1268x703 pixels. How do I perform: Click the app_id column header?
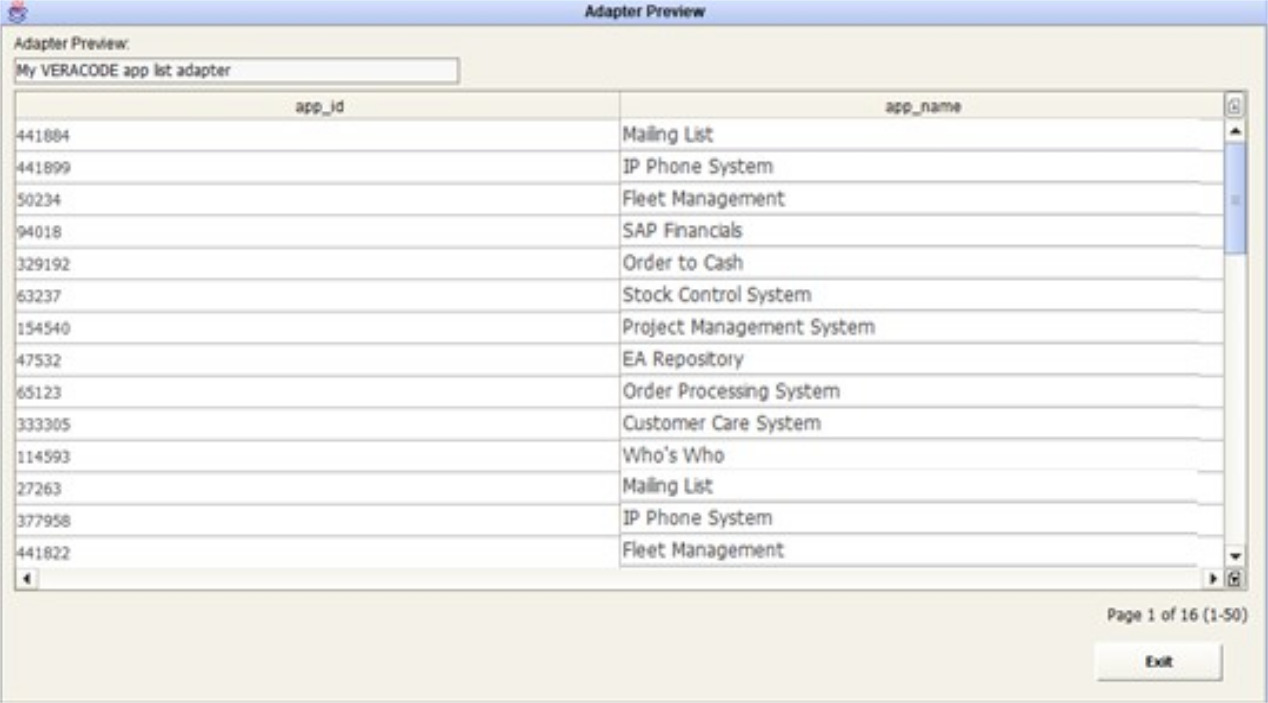[x=317, y=106]
